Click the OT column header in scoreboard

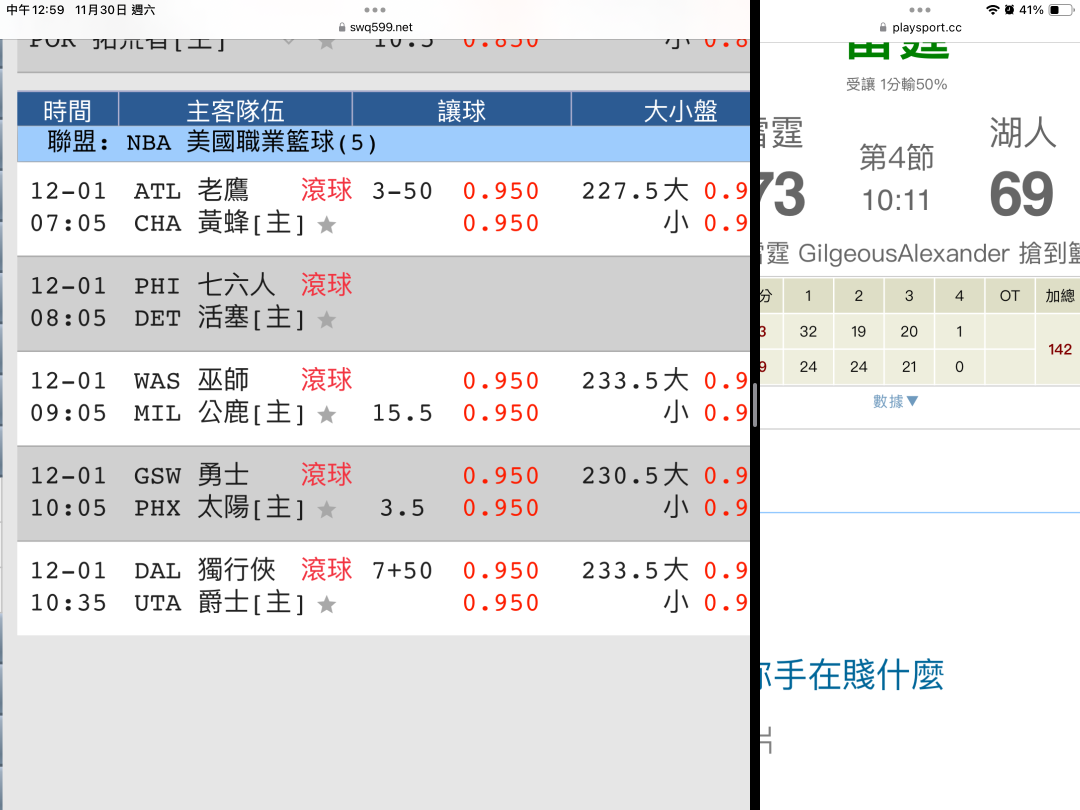(x=1010, y=296)
